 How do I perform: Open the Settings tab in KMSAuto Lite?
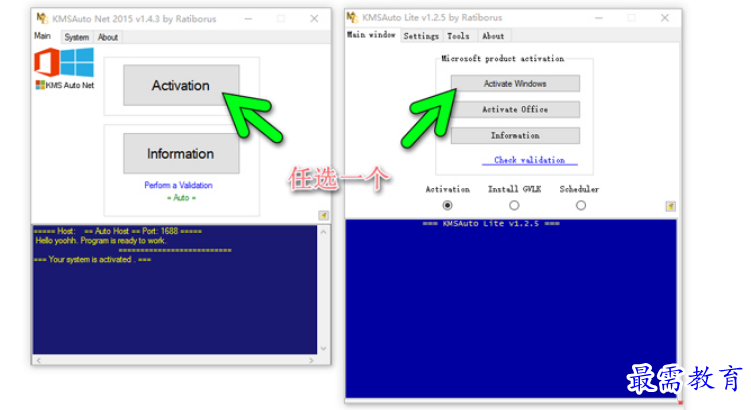421,36
